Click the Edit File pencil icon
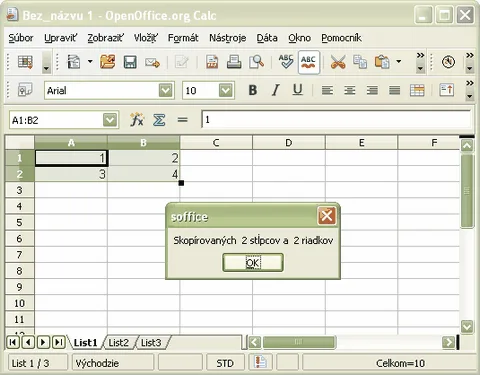The height and width of the screenshot is (375, 480). 182,62
